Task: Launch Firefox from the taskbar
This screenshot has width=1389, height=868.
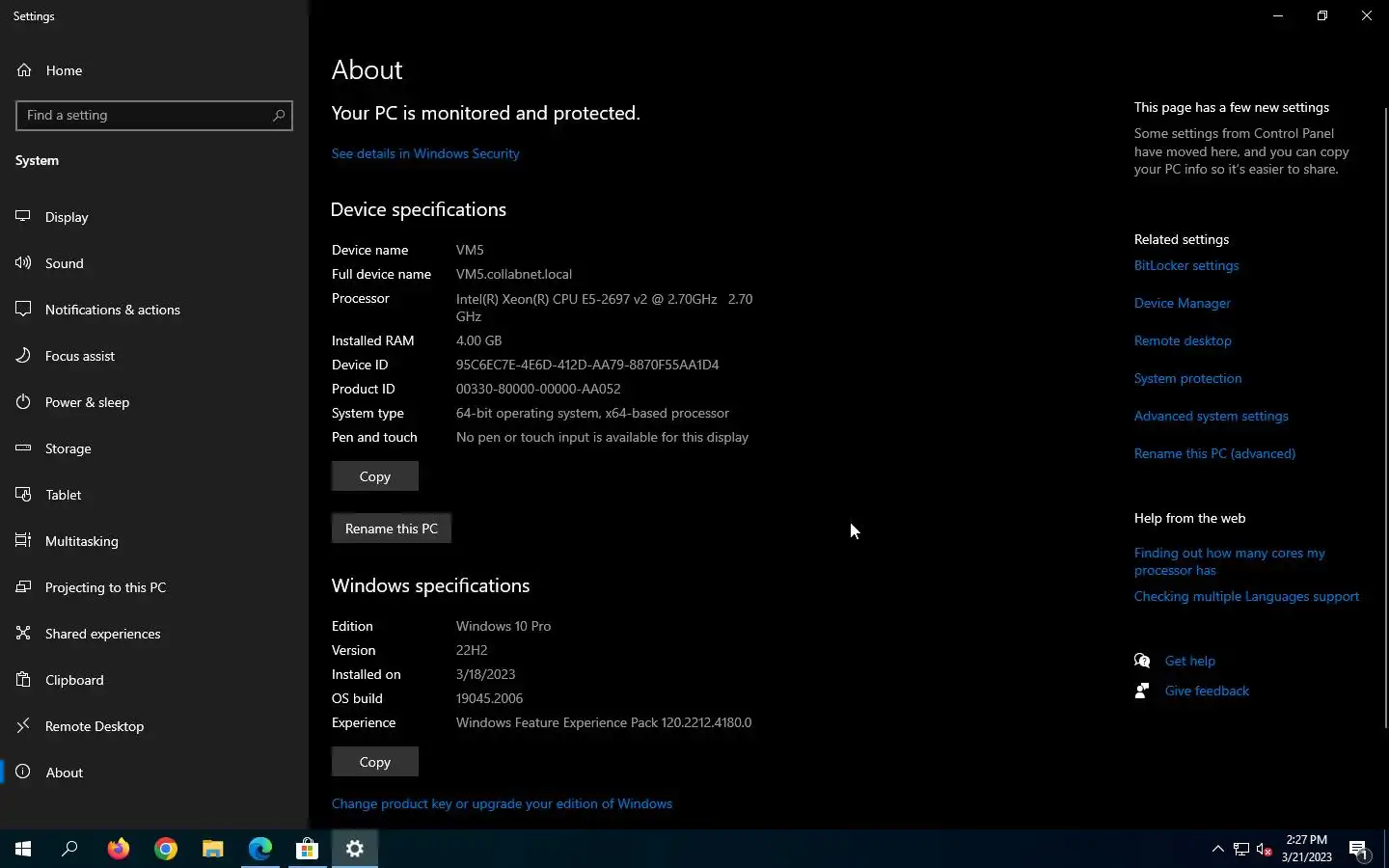Action: pos(119,849)
